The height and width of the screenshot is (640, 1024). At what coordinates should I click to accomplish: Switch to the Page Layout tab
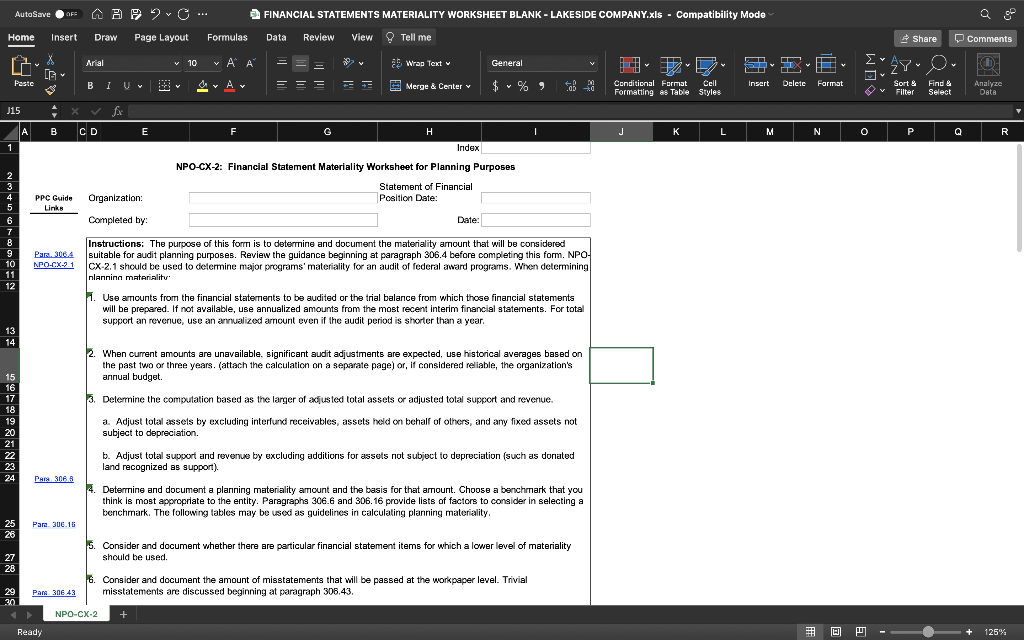point(161,37)
